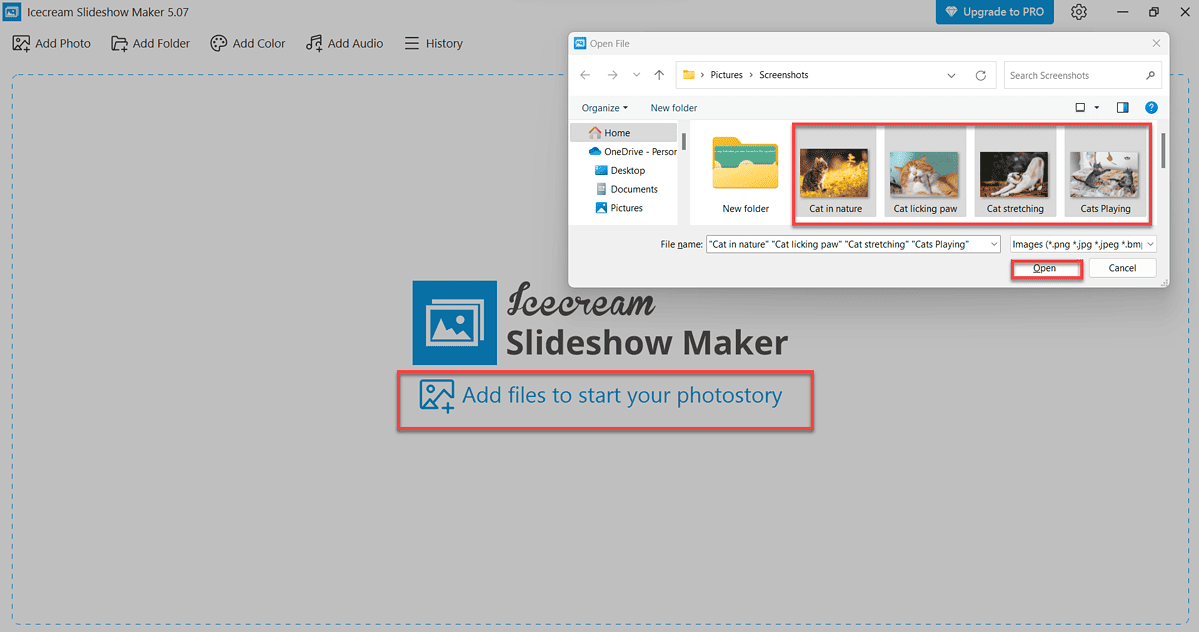This screenshot has width=1199, height=632.
Task: Select the yellow New folder item
Action: point(746,174)
